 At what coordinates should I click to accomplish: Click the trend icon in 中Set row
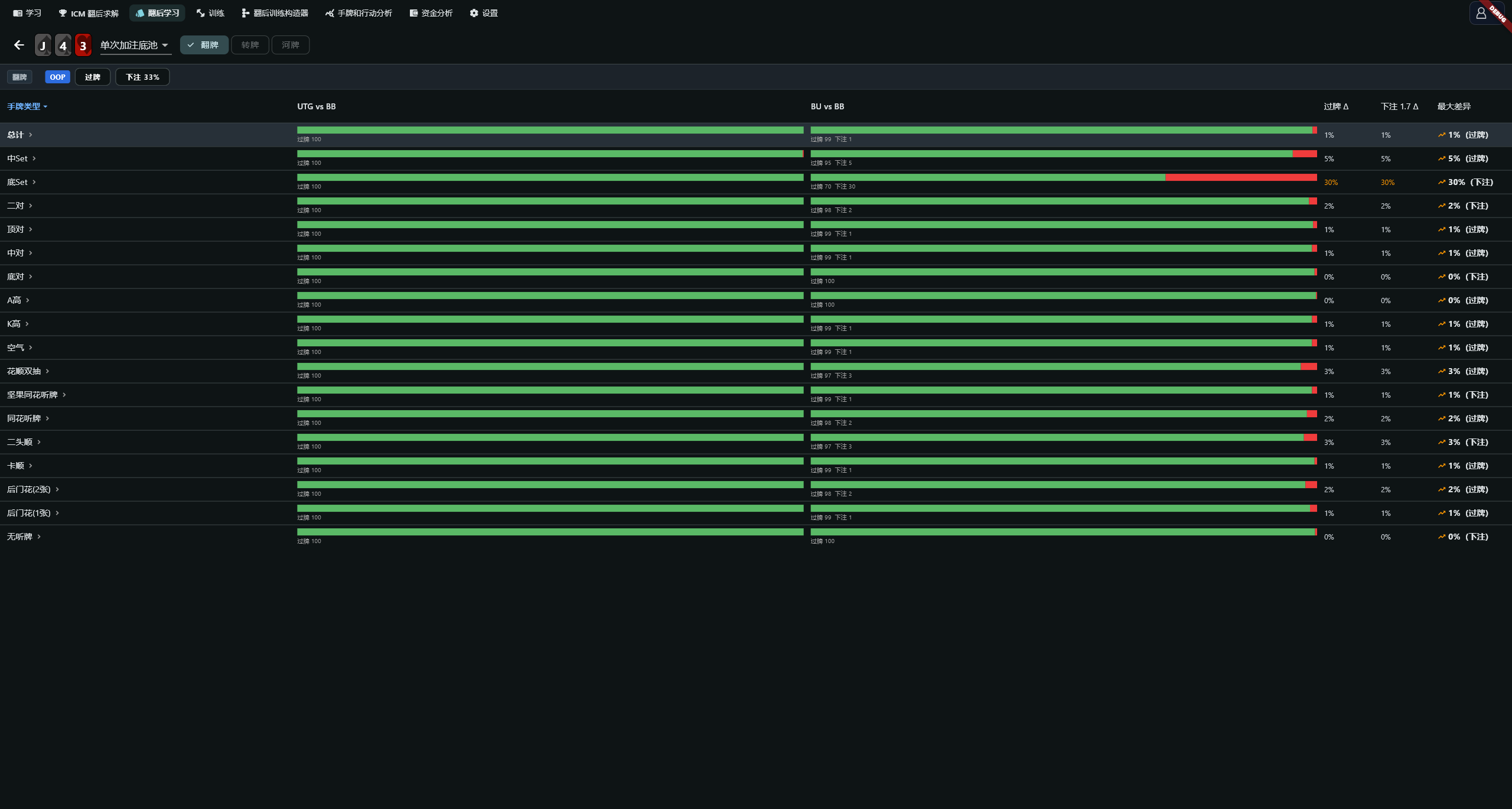click(1442, 158)
